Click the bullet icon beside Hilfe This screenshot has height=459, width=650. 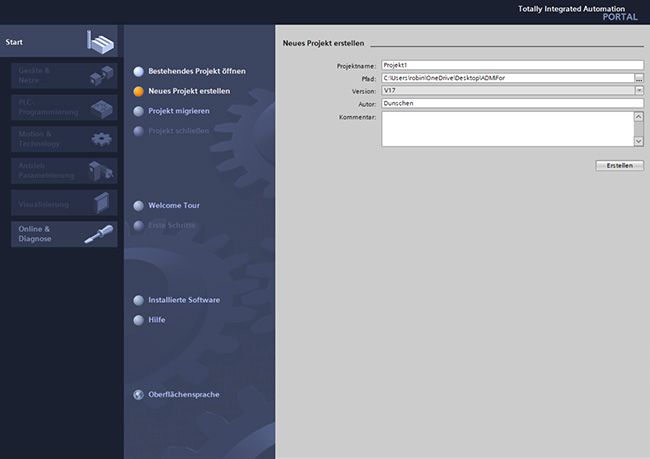tap(139, 320)
